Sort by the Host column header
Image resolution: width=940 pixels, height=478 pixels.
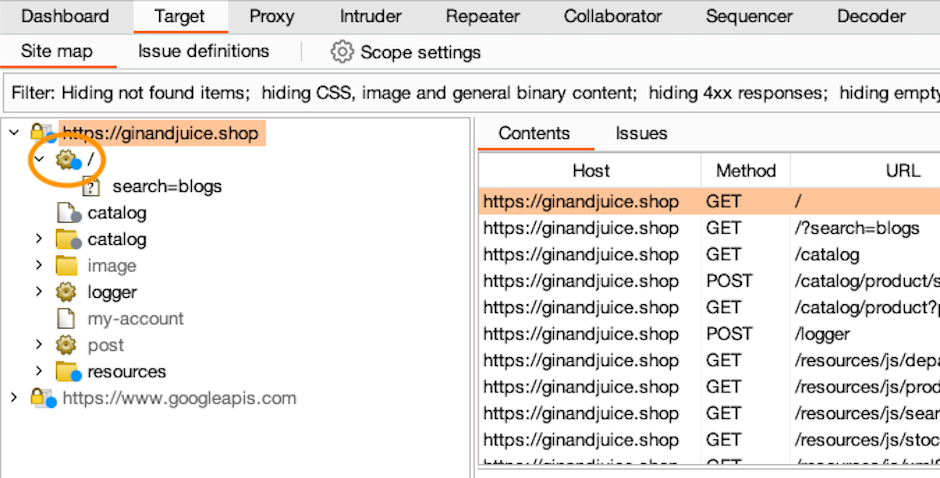(x=590, y=171)
